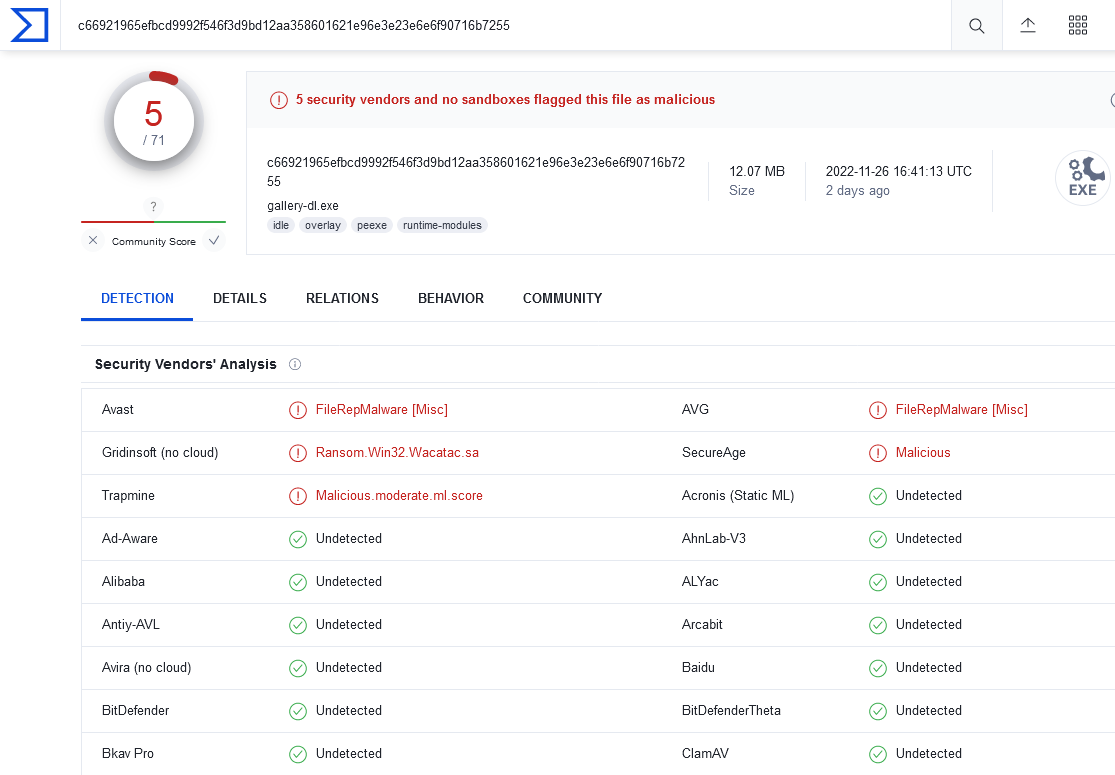1115x775 pixels.
Task: Click info icon beside Security Vendors' Analysis
Action: click(x=295, y=365)
